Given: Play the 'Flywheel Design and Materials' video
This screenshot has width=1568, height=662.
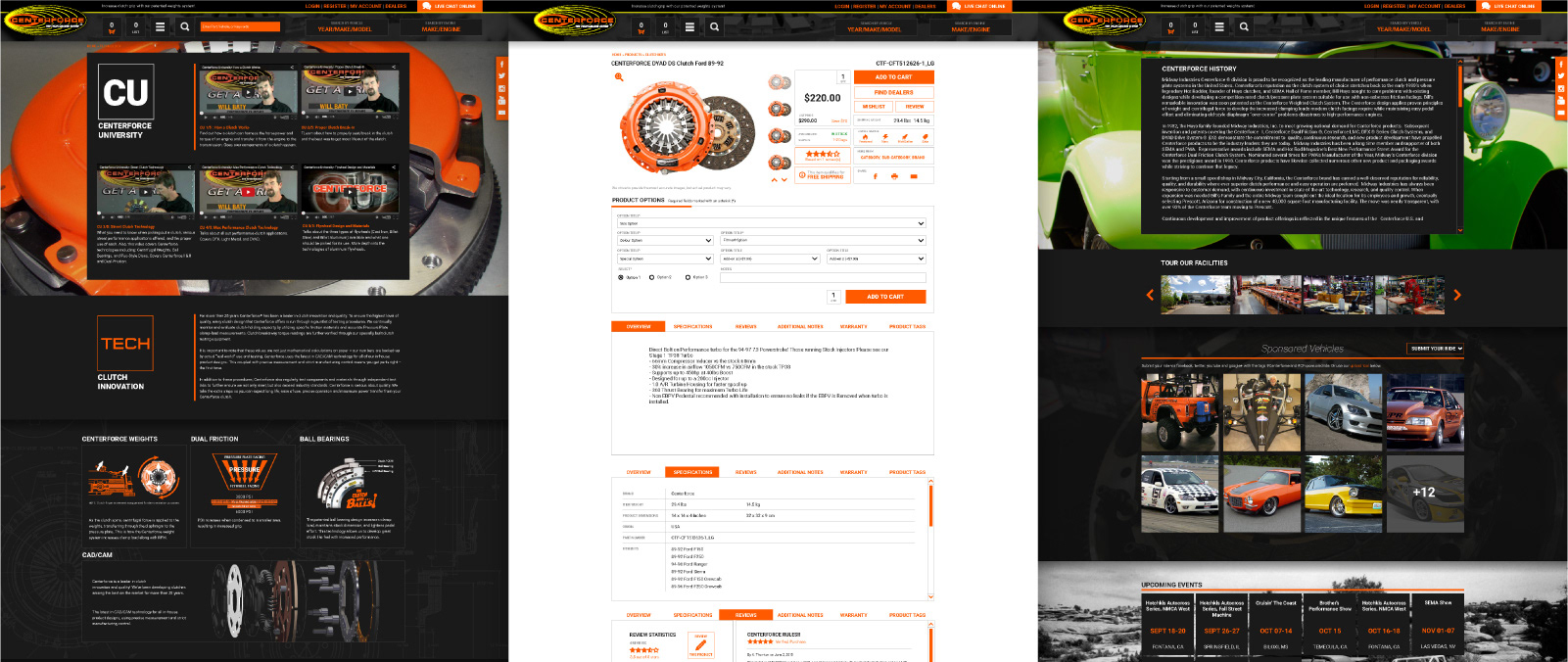Looking at the screenshot, I should [350, 192].
